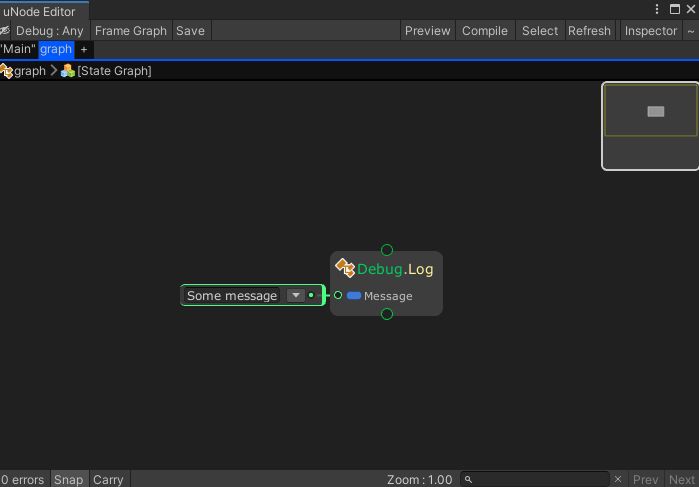The height and width of the screenshot is (487, 699).
Task: Click the blue string type icon beside Message
Action: (x=354, y=295)
